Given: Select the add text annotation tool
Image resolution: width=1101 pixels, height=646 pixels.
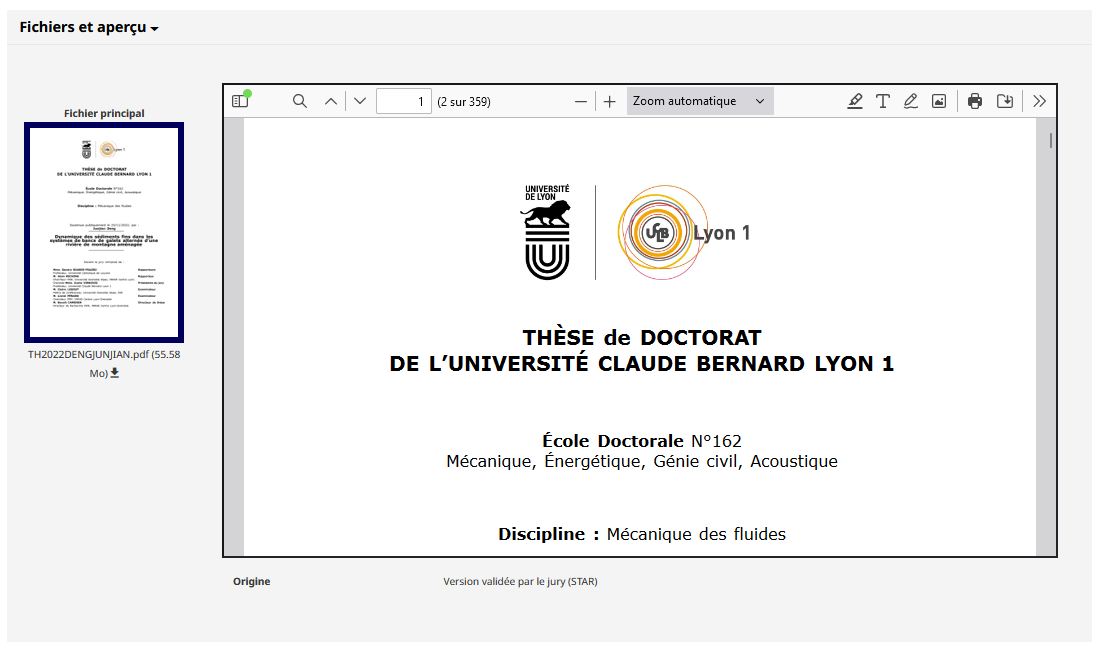Looking at the screenshot, I should [x=883, y=101].
